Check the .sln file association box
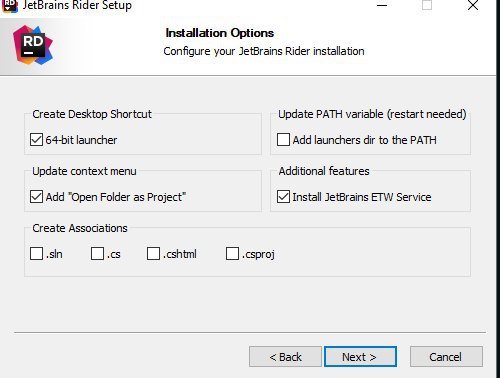Image resolution: width=500 pixels, height=378 pixels. coord(36,254)
